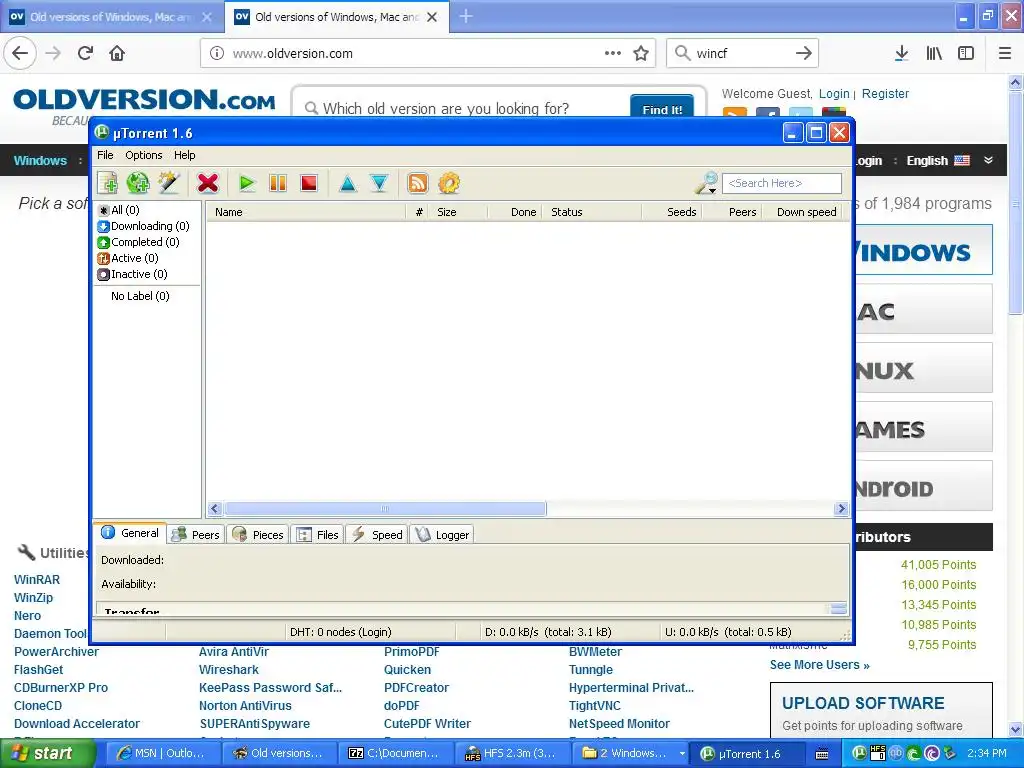Click Add Torrent from URL globe icon
The height and width of the screenshot is (768, 1024).
[x=138, y=184]
